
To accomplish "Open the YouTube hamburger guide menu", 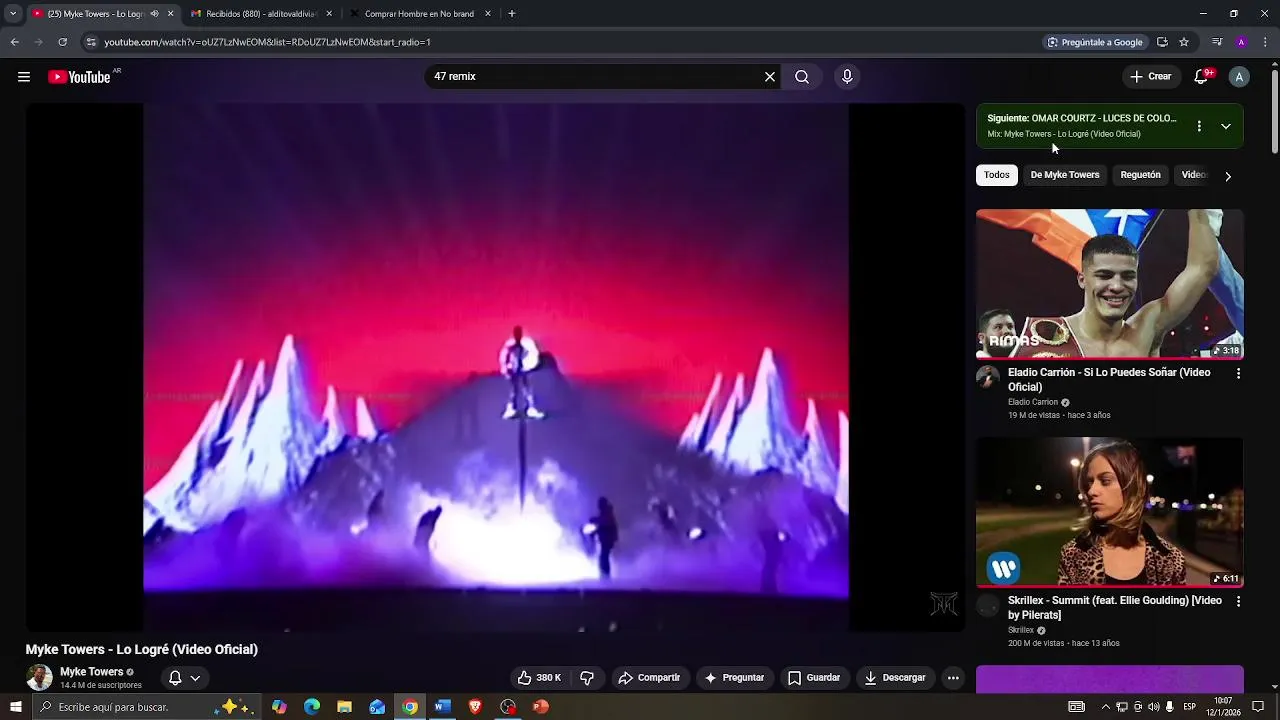I will coord(24,77).
